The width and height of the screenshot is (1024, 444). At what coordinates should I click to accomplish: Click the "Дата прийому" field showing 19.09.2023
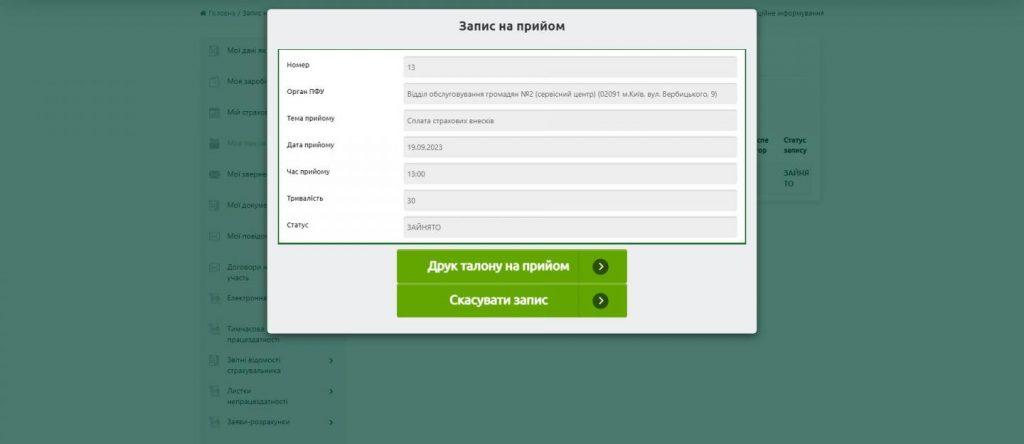click(x=570, y=147)
